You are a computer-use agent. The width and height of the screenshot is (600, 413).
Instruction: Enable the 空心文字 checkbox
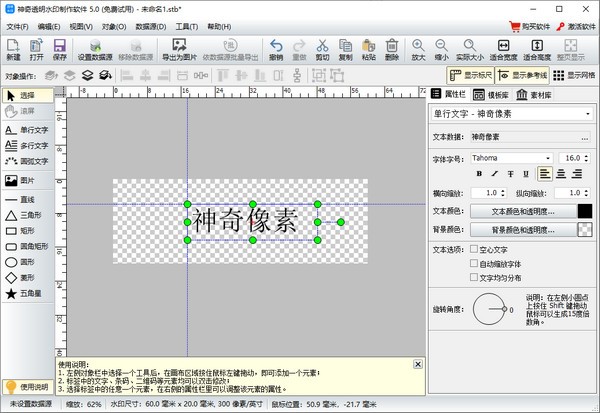click(x=475, y=248)
